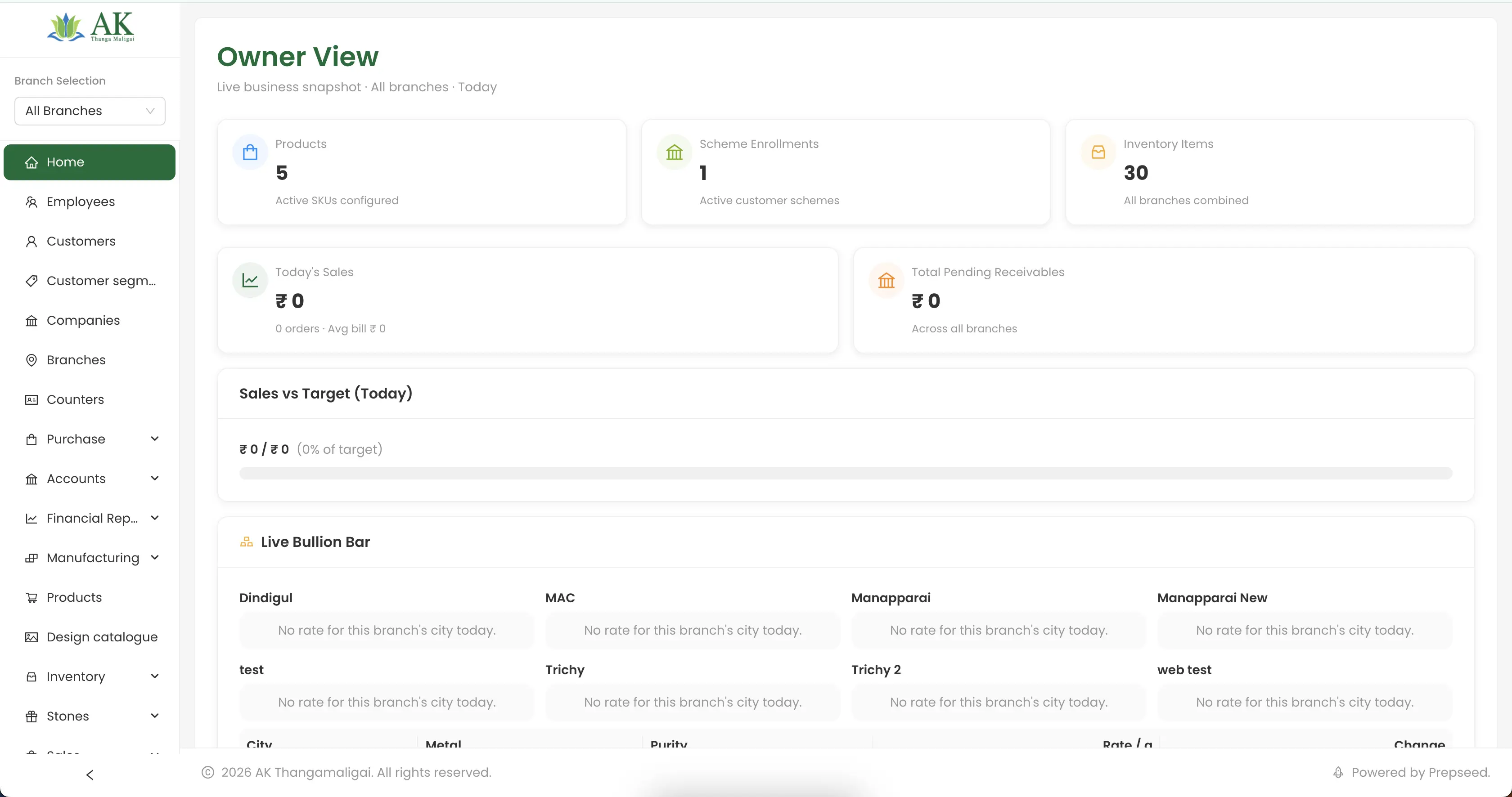Click the Trichy branch label
Image resolution: width=1512 pixels, height=797 pixels.
(x=565, y=670)
